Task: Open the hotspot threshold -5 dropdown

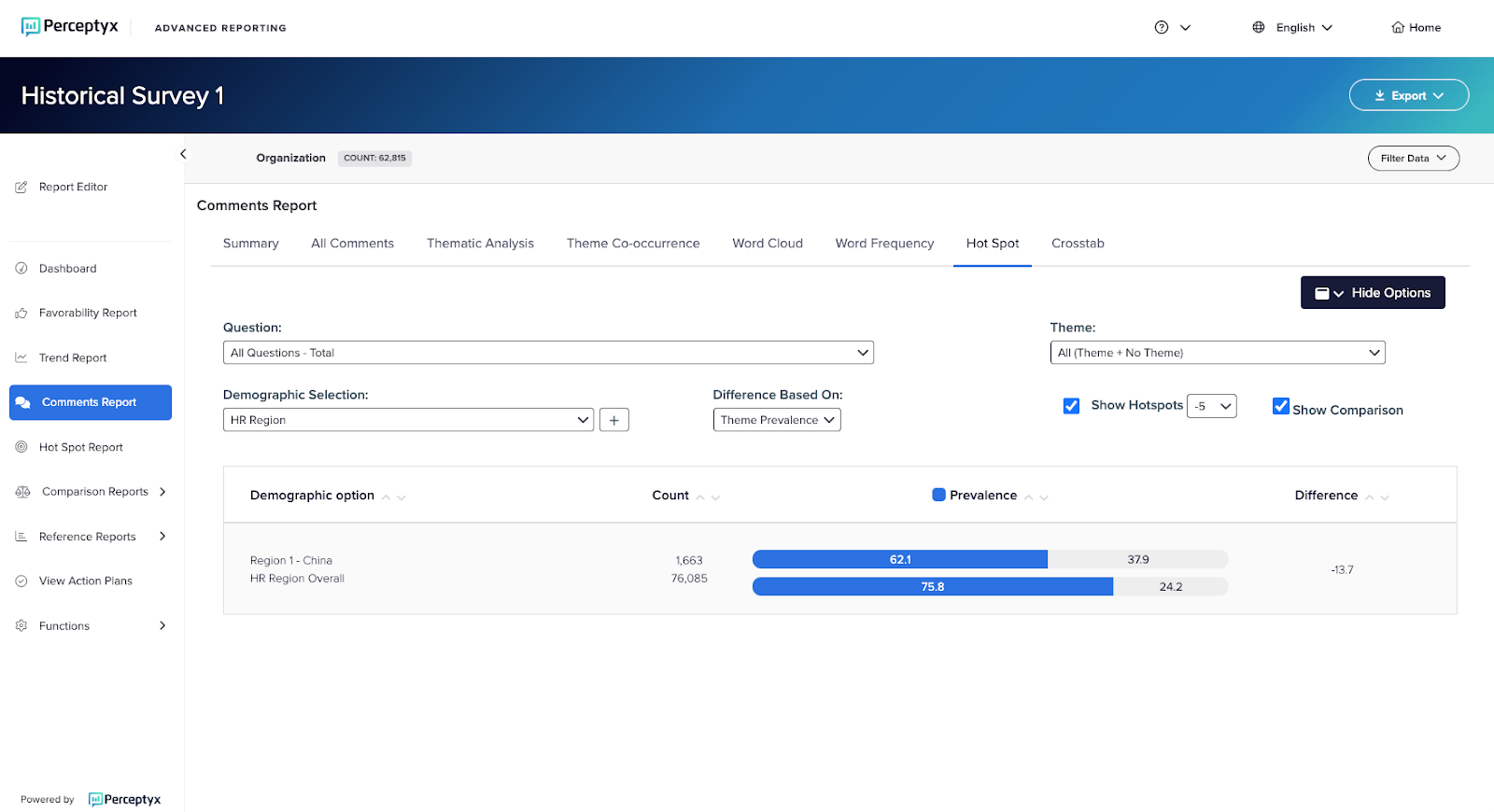Action: coord(1212,406)
